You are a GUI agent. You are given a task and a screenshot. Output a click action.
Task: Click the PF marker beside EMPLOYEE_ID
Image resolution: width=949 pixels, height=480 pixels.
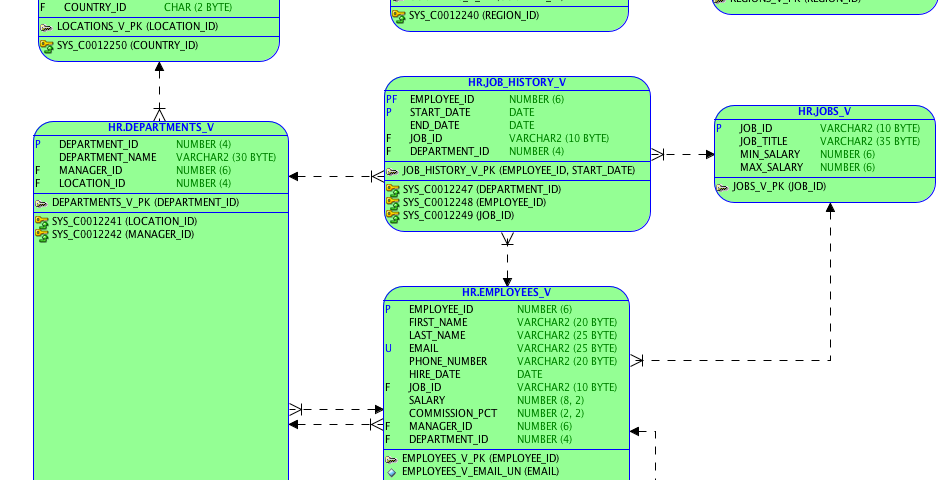pyautogui.click(x=392, y=99)
